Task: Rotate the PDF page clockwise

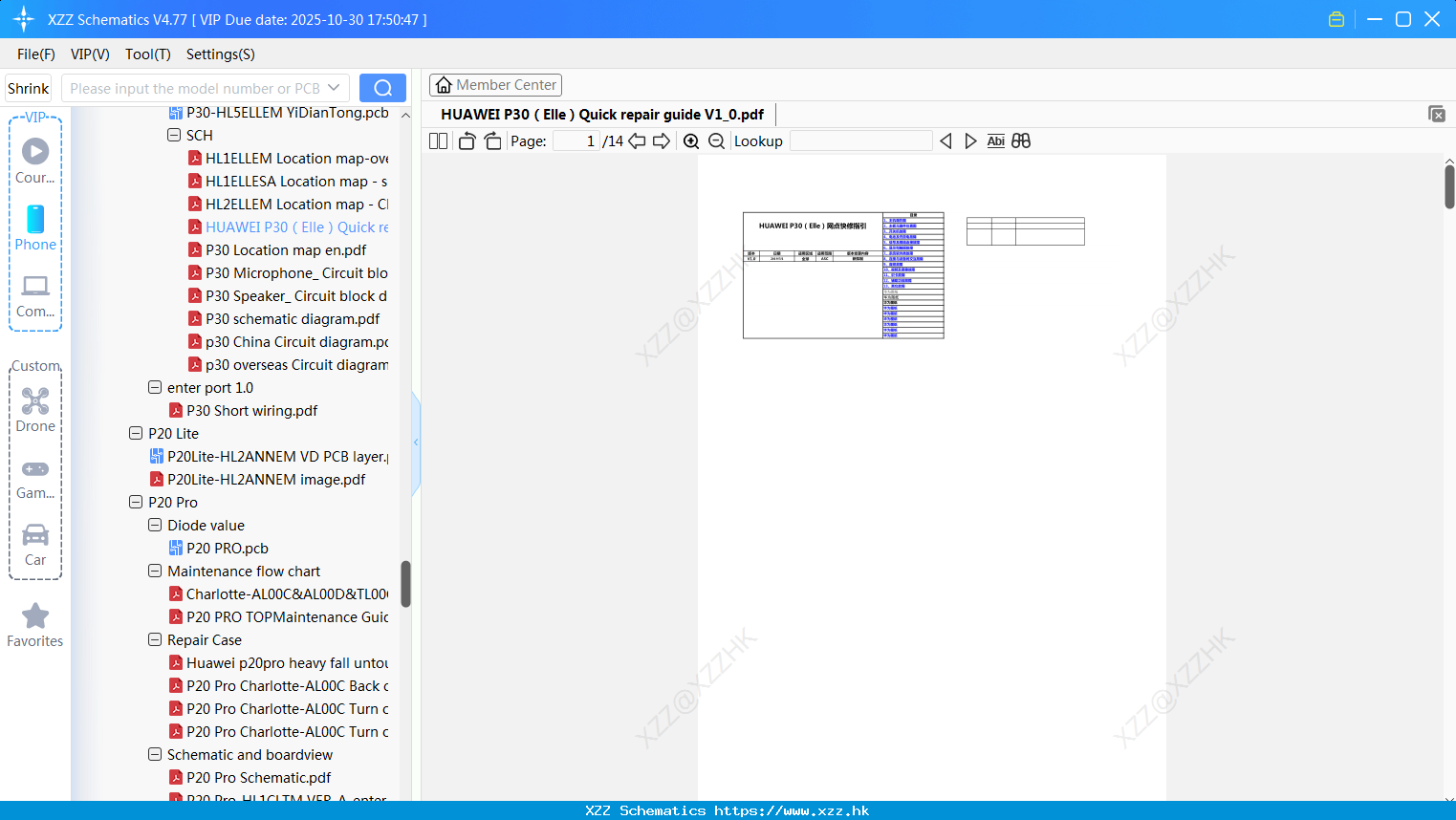Action: pyautogui.click(x=493, y=141)
